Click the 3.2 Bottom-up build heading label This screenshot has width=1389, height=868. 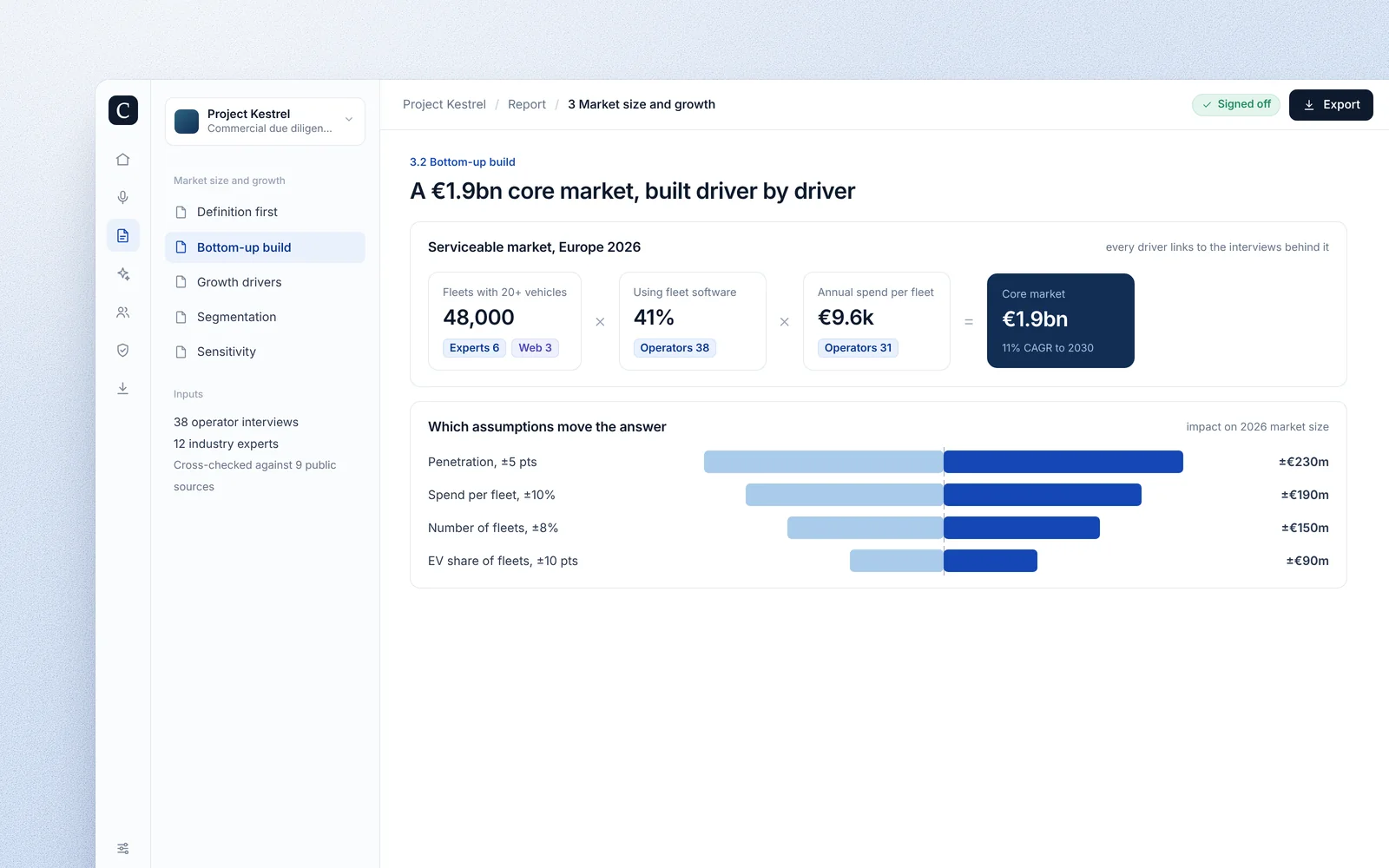pos(463,162)
